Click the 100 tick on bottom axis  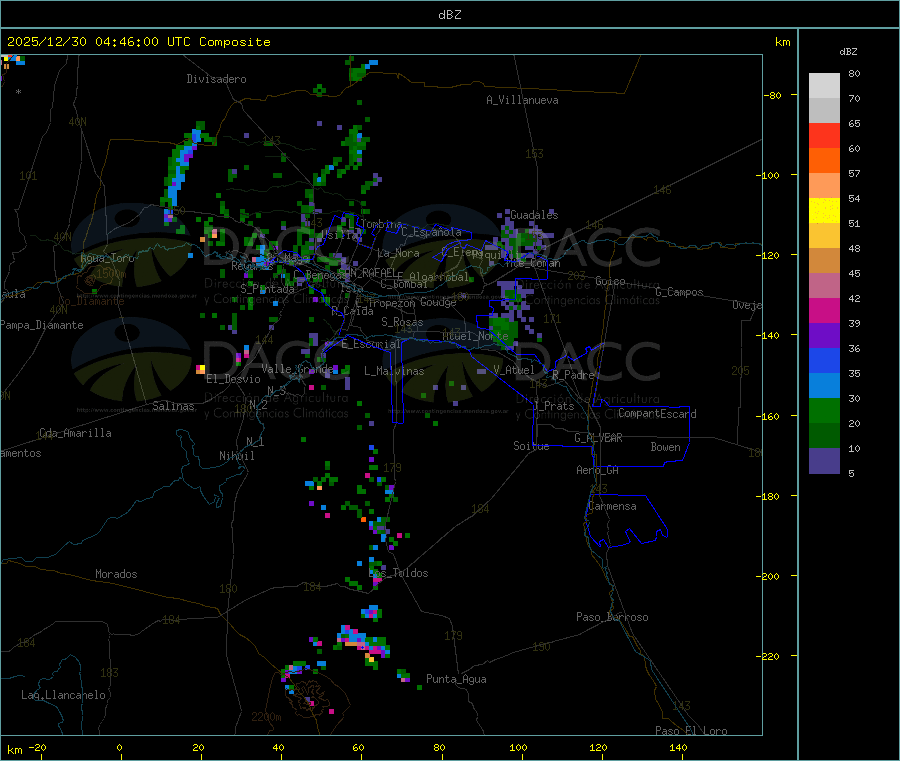pos(518,747)
